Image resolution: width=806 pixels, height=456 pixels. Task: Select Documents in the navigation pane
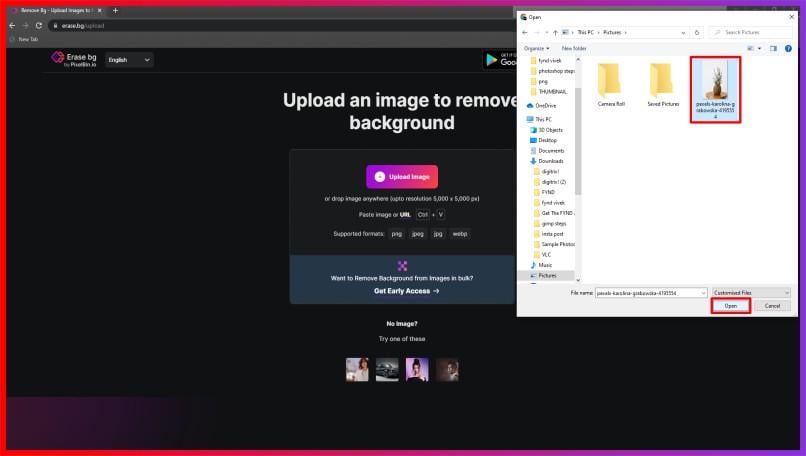coord(547,151)
